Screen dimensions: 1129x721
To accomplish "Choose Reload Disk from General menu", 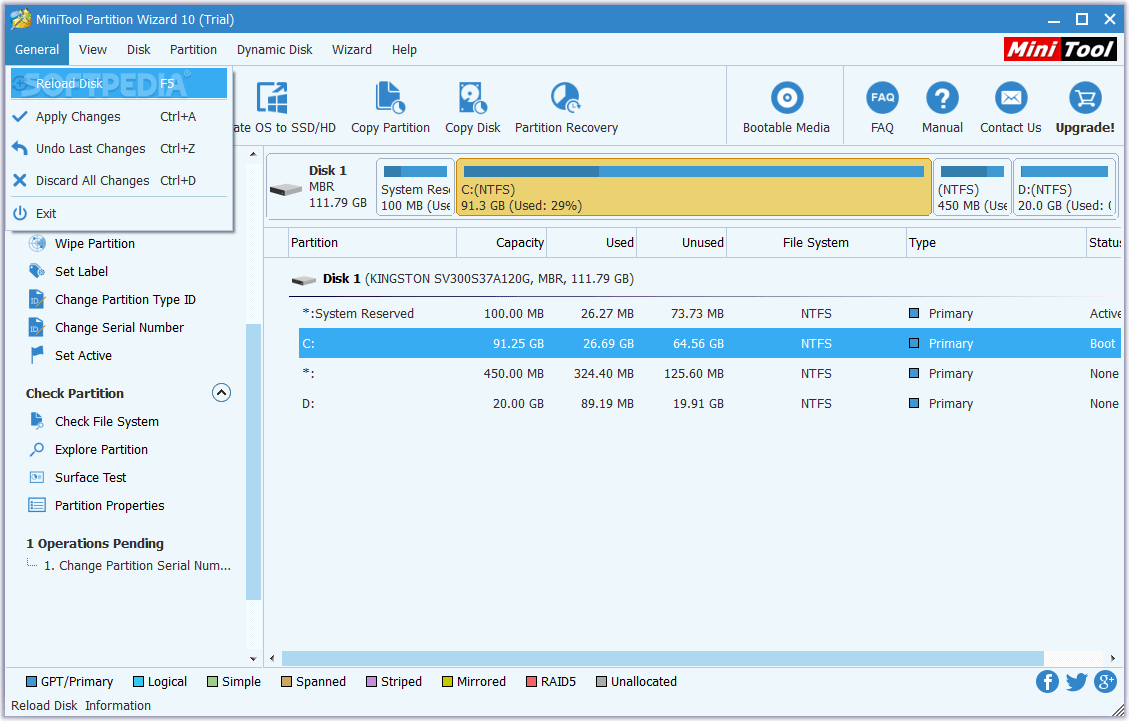I will tap(119, 84).
